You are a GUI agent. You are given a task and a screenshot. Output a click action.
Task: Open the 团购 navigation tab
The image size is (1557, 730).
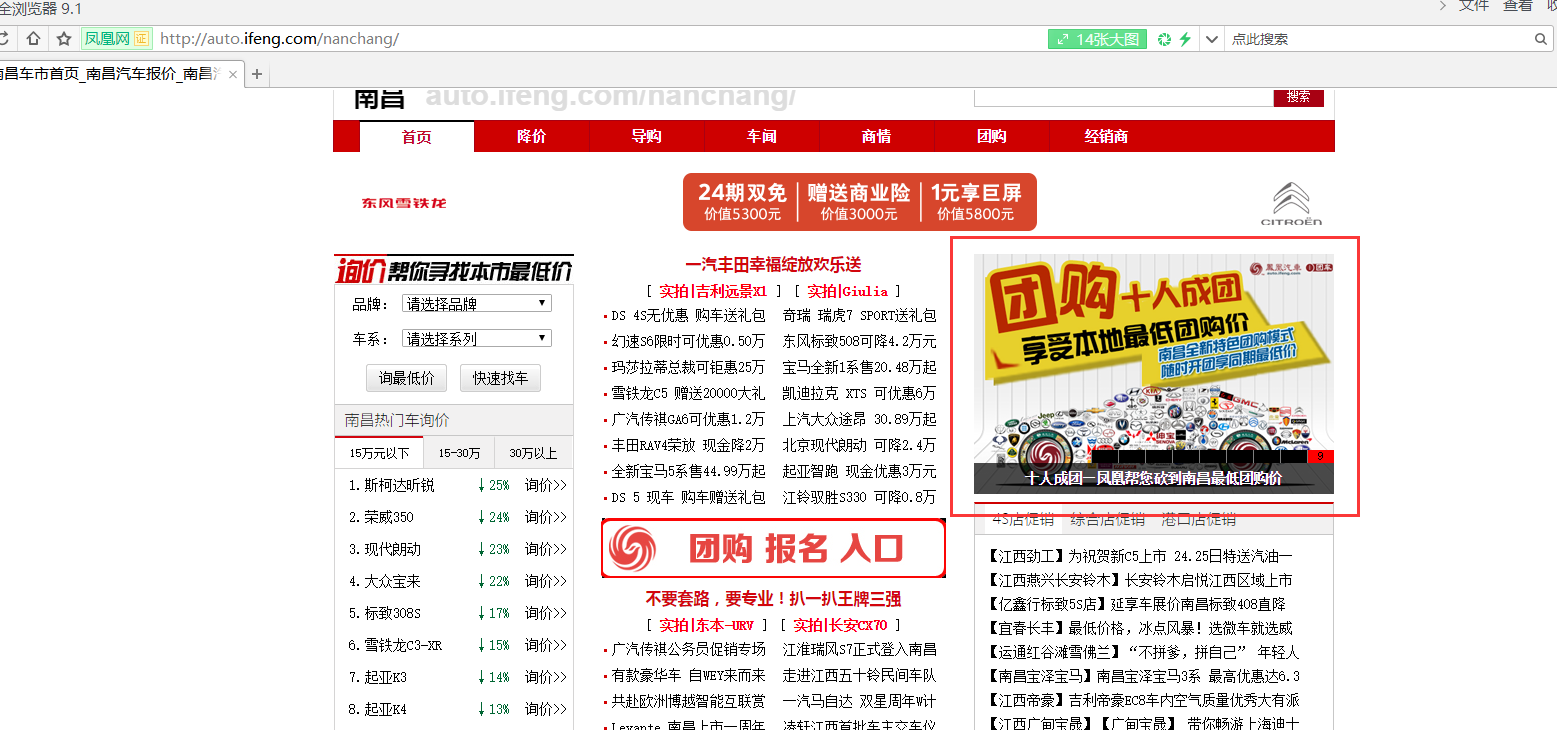[991, 136]
